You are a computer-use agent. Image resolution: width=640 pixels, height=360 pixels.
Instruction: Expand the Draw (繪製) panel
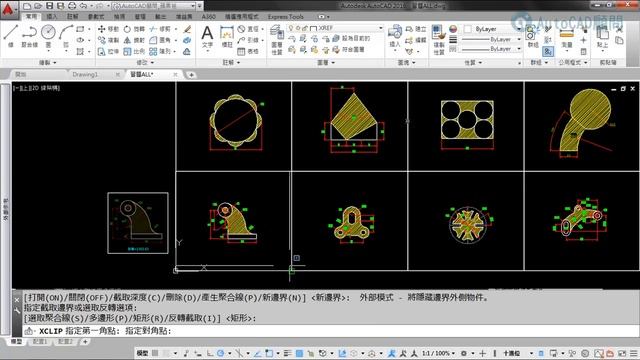[47, 62]
